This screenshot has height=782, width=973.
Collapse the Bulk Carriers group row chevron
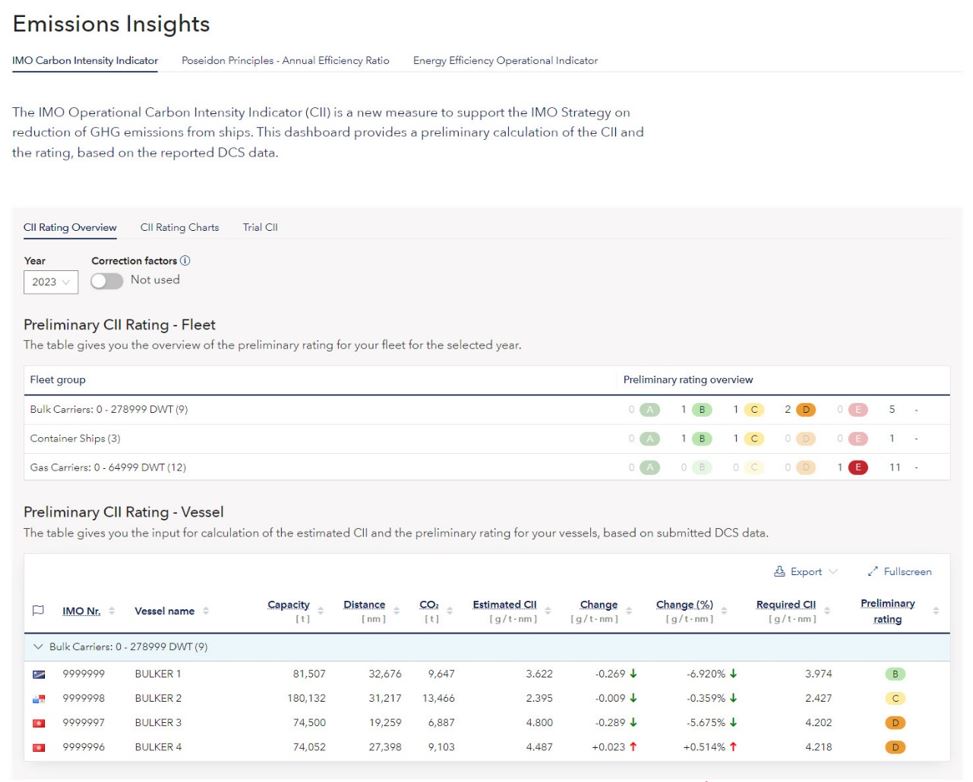click(x=38, y=647)
